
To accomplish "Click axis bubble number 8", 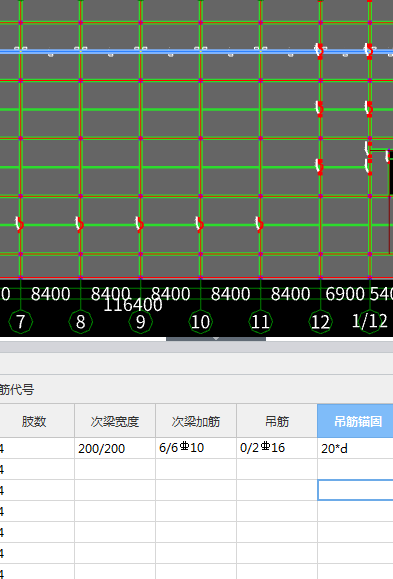I will tap(81, 322).
